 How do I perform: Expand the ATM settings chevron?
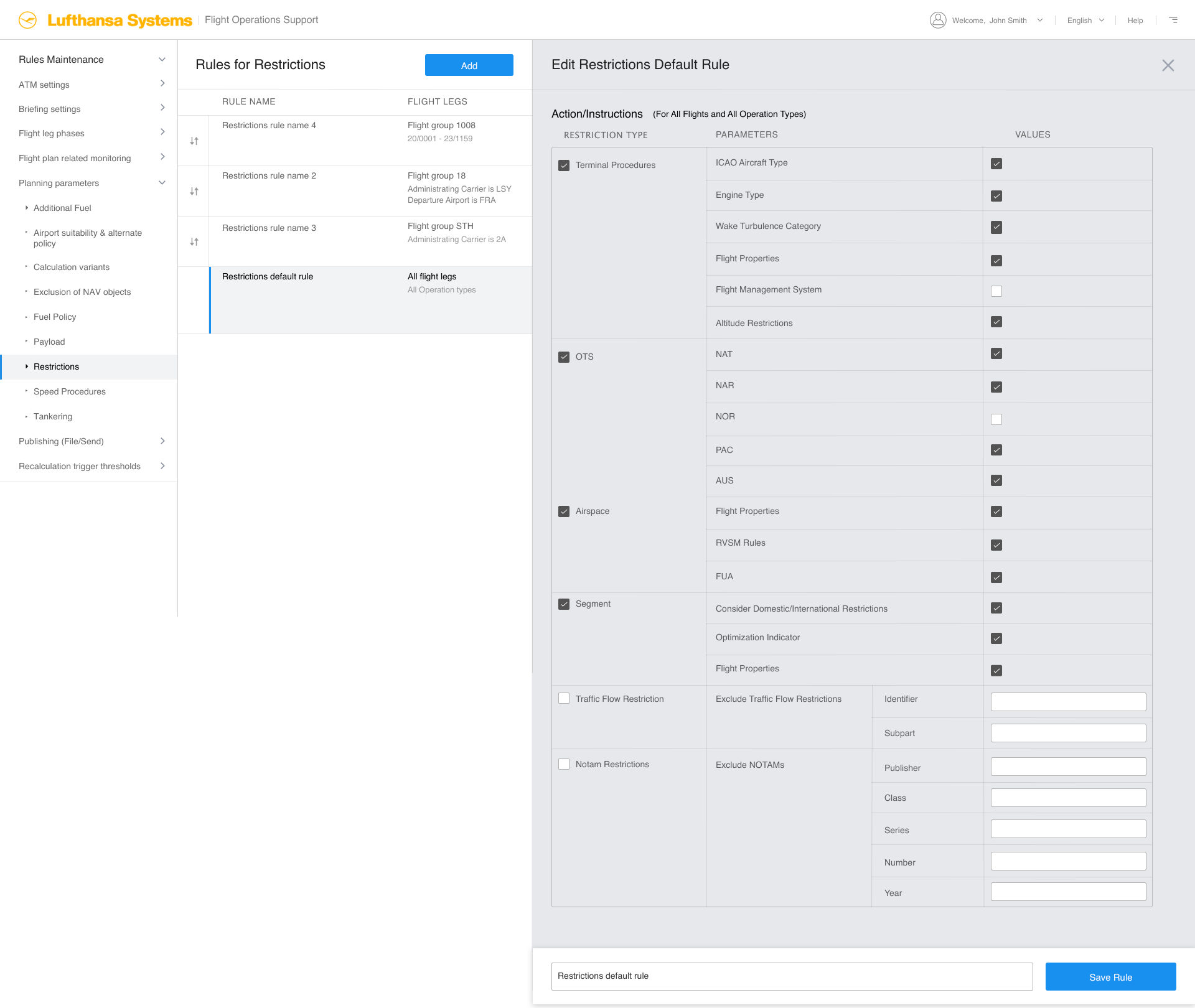[162, 83]
